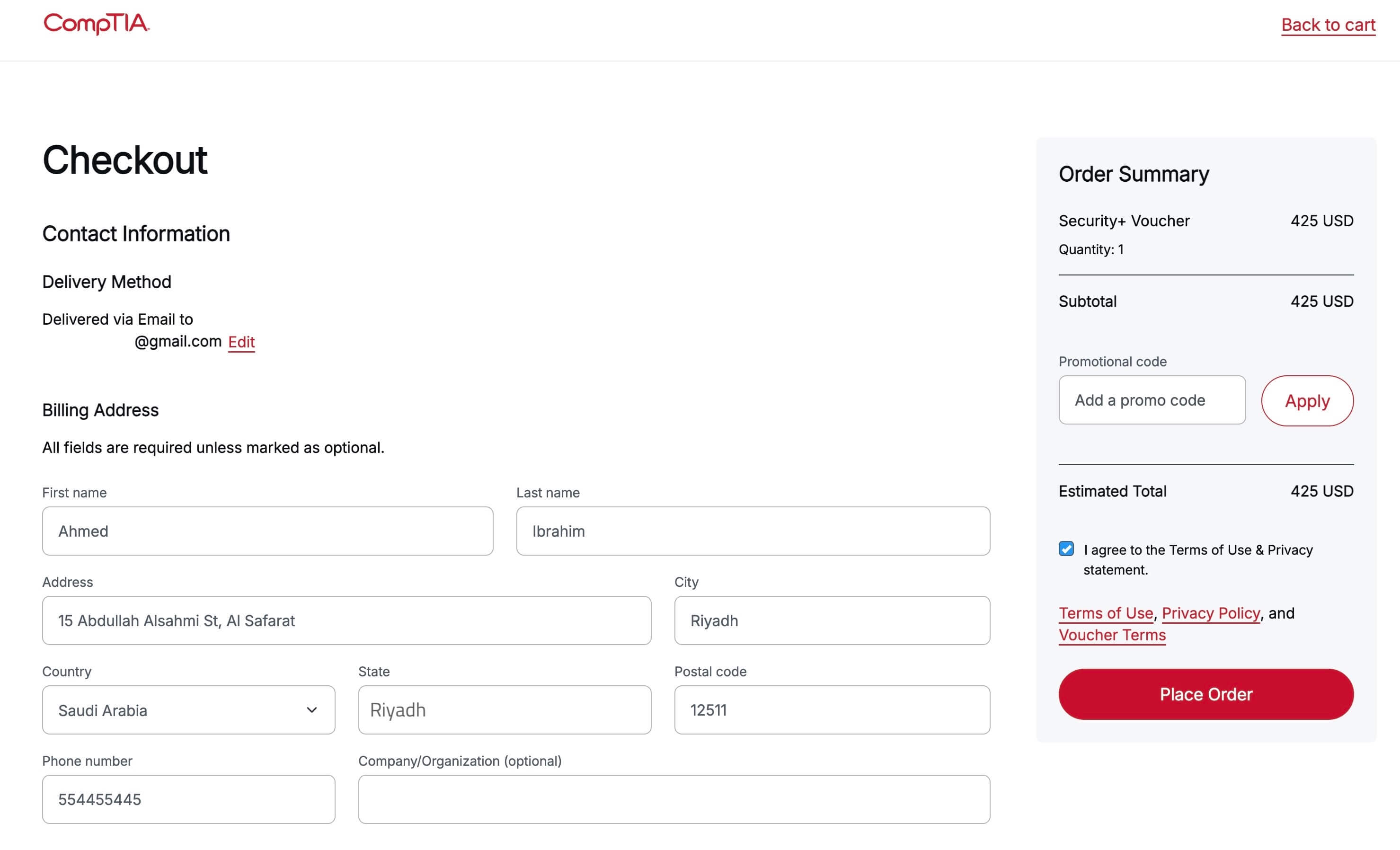Open the Voucher Terms link
The height and width of the screenshot is (850, 1400).
coord(1111,635)
